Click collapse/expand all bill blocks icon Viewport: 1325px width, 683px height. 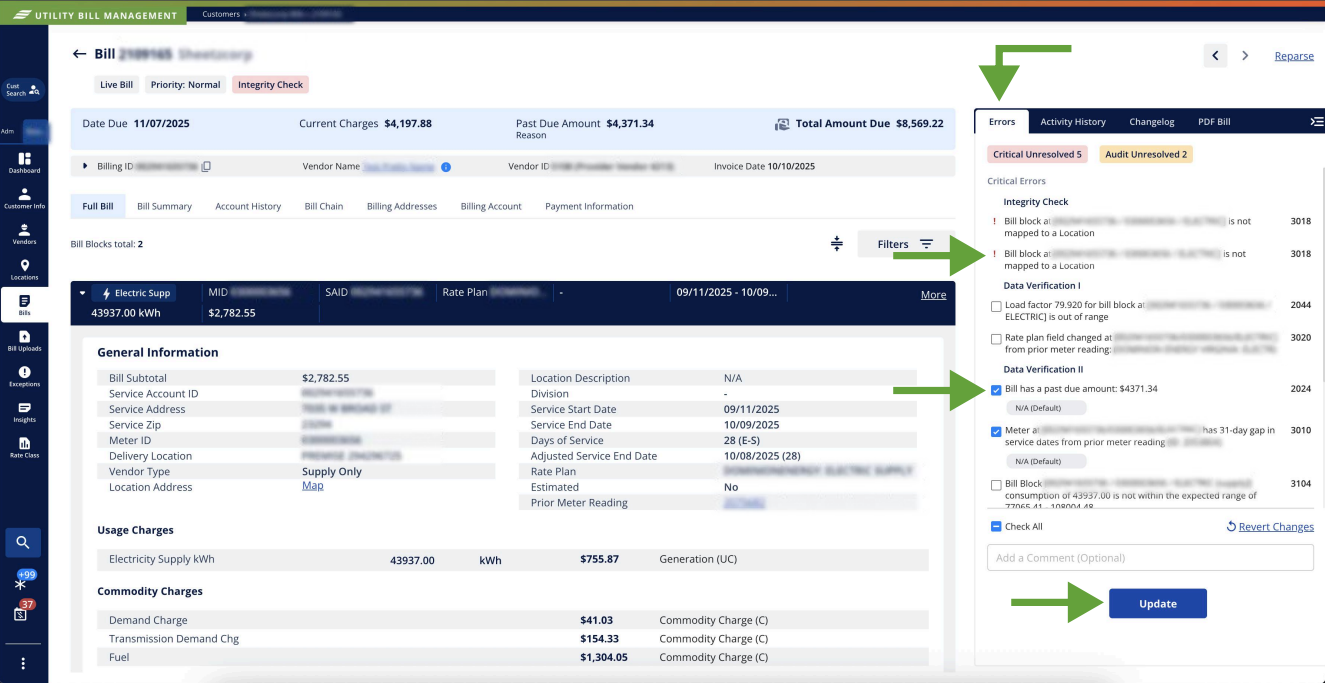tap(837, 244)
